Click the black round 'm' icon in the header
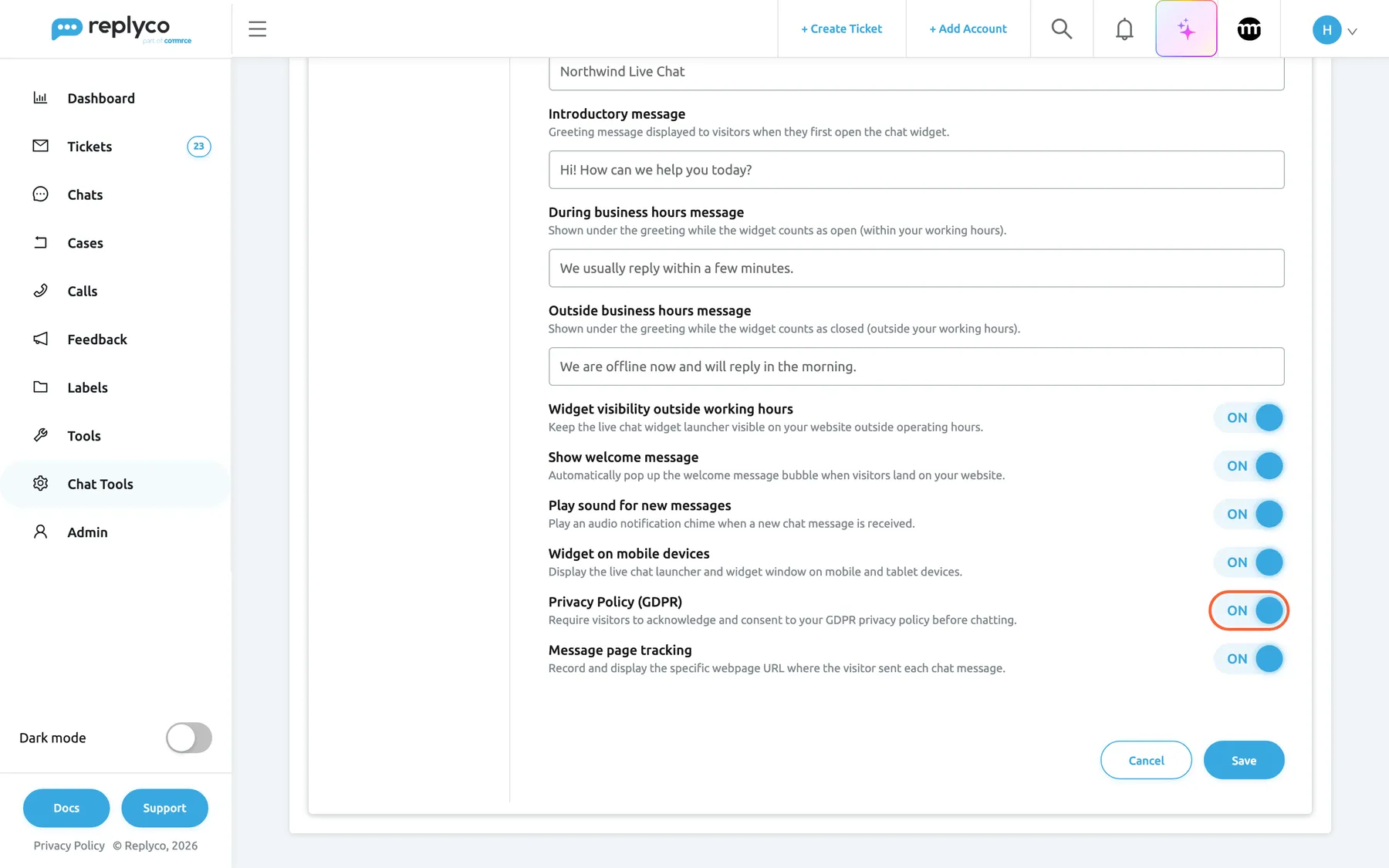The height and width of the screenshot is (868, 1389). [1249, 29]
